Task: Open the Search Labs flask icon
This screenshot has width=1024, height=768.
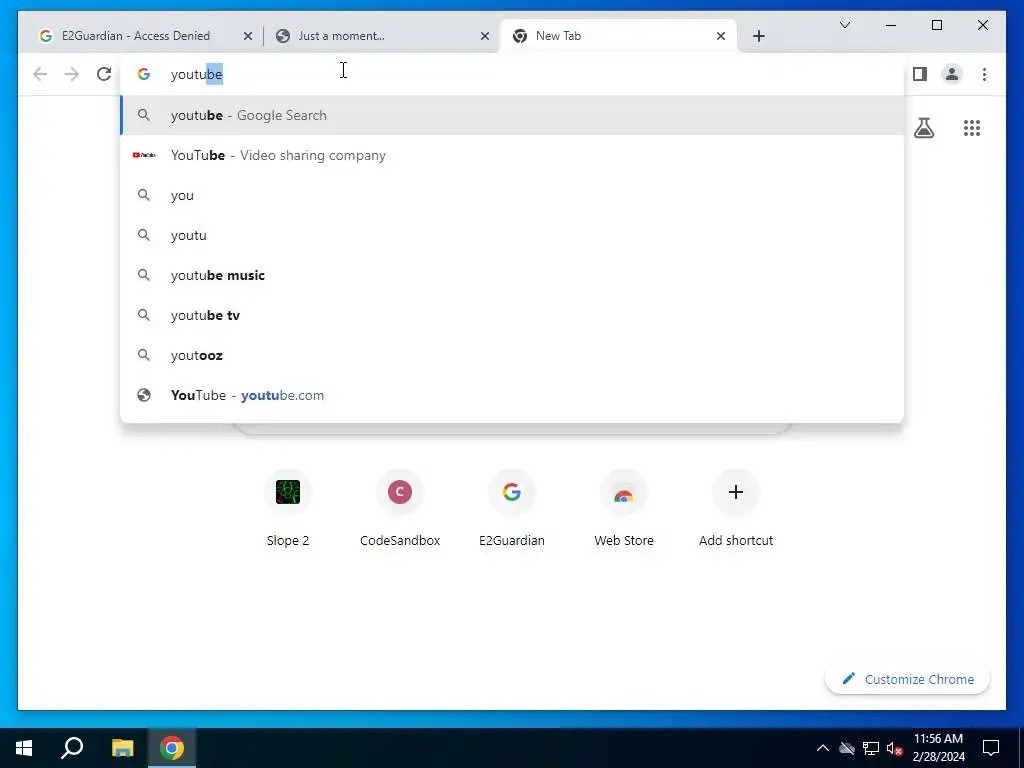Action: click(x=923, y=128)
